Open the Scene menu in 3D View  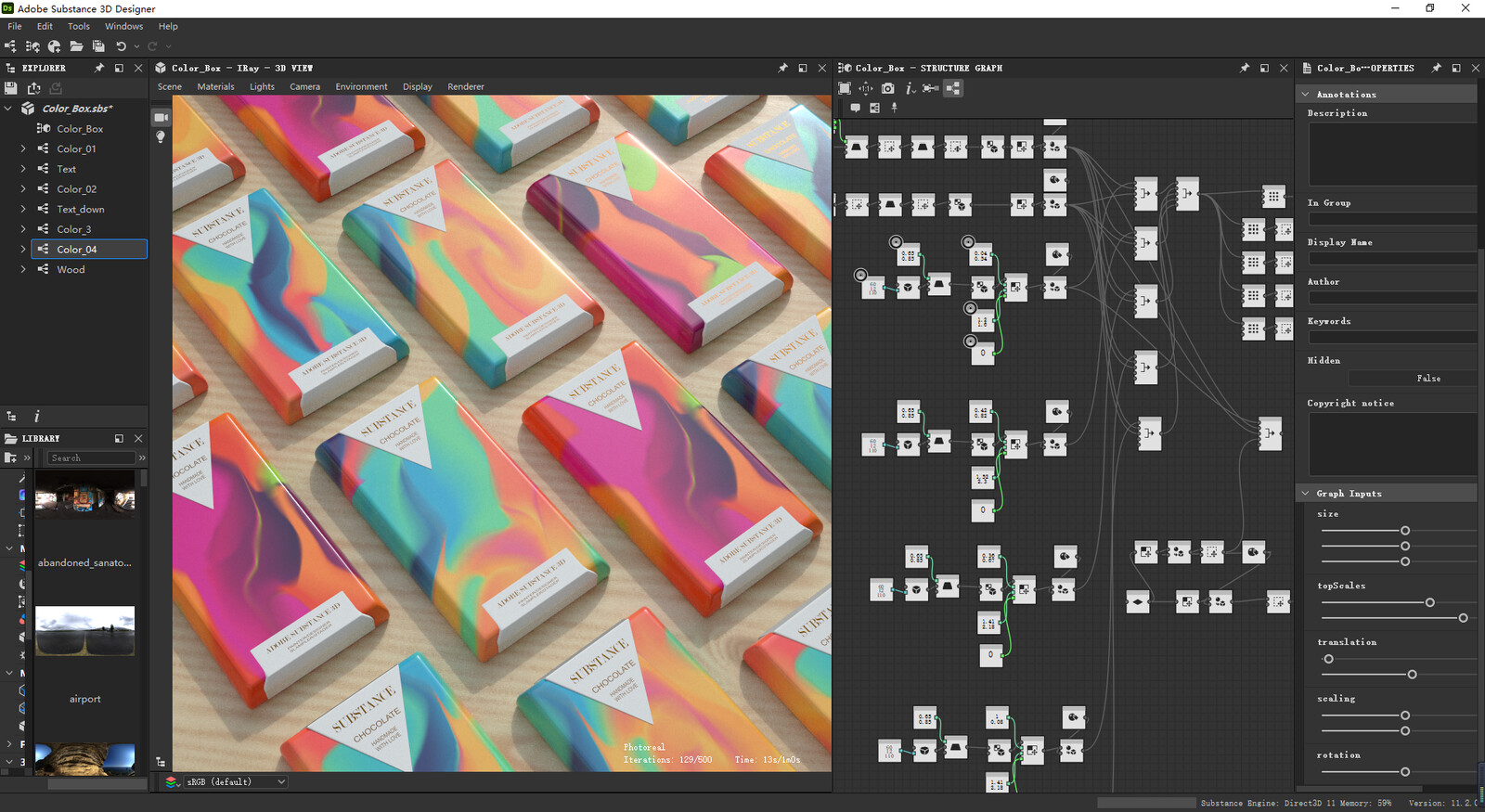point(170,86)
